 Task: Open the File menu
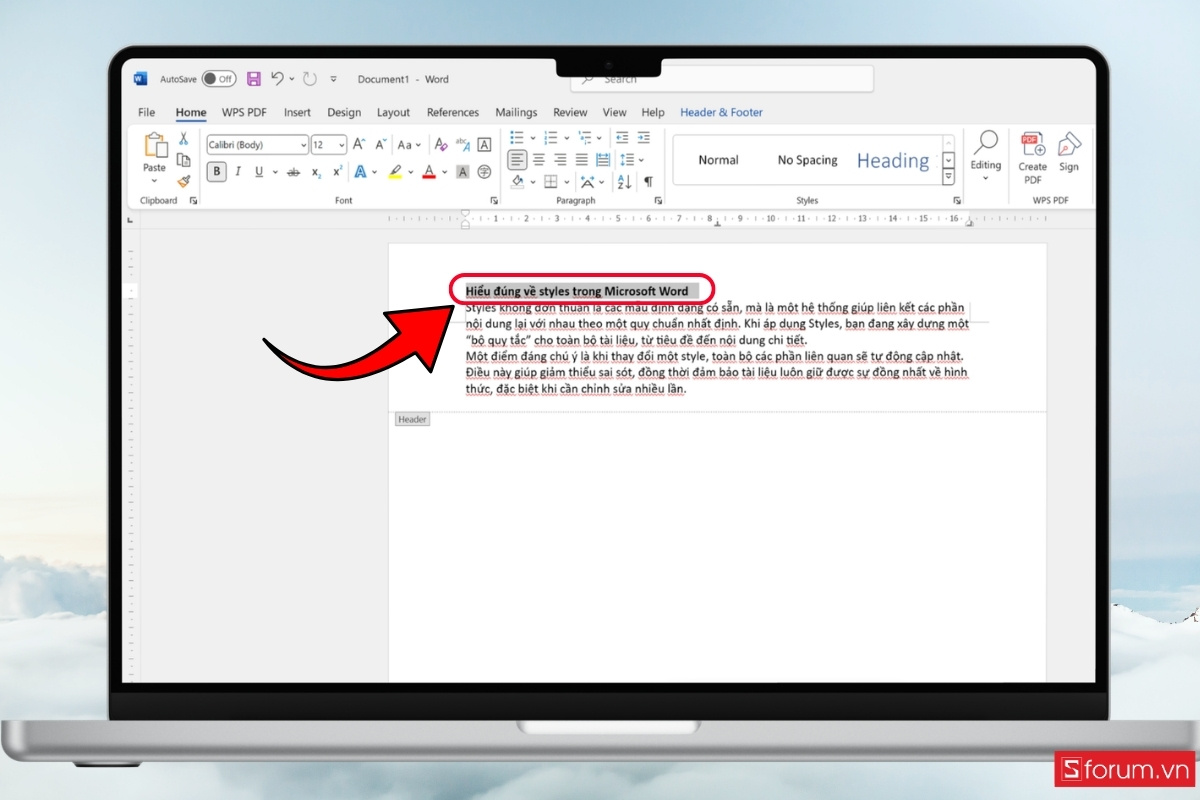pos(146,112)
